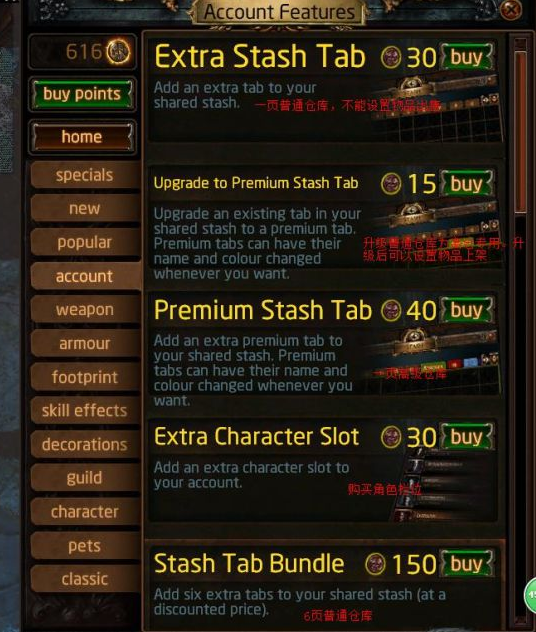Image resolution: width=536 pixels, height=632 pixels.
Task: Select the skill effects category
Action: pyautogui.click(x=85, y=410)
